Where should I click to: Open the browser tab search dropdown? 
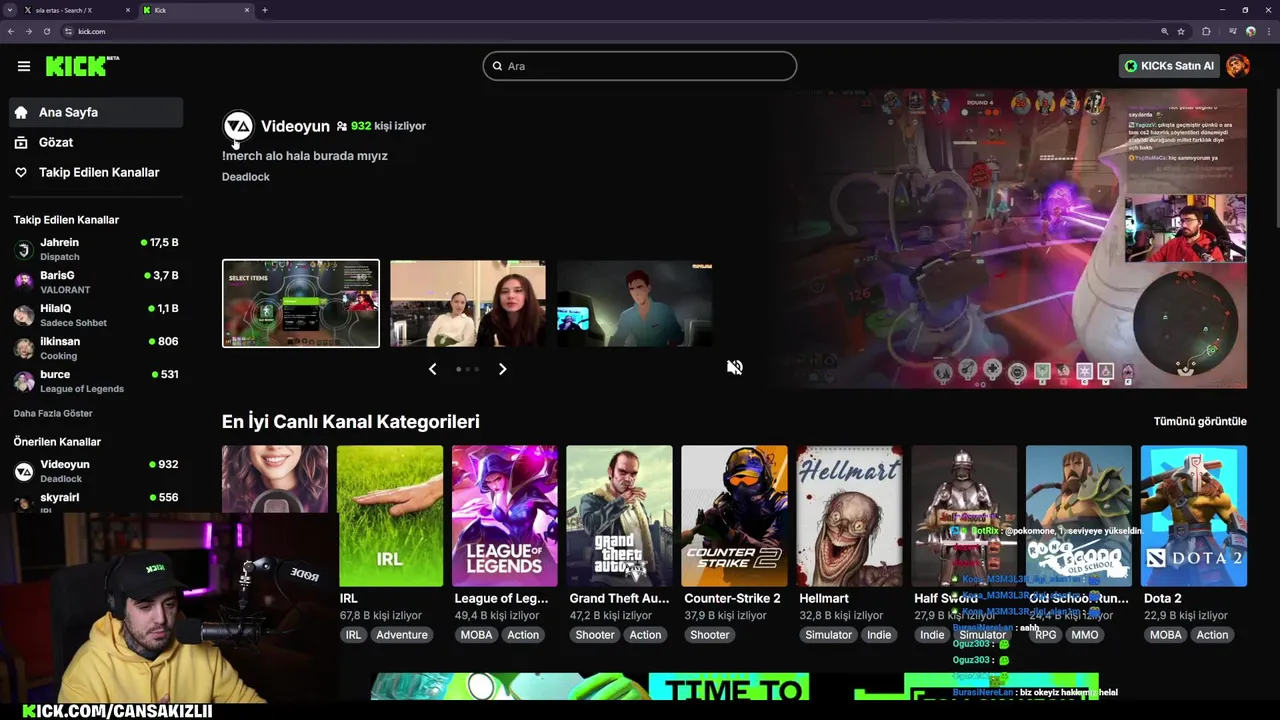[8, 10]
